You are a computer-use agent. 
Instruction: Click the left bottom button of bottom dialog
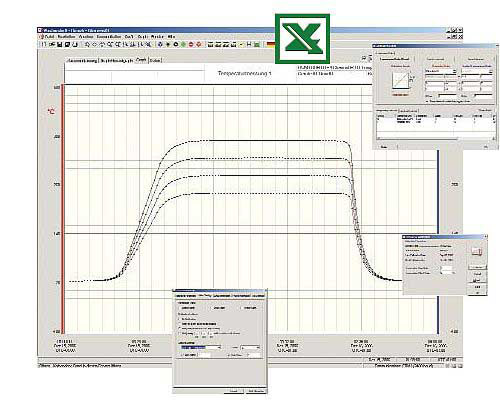[234, 391]
